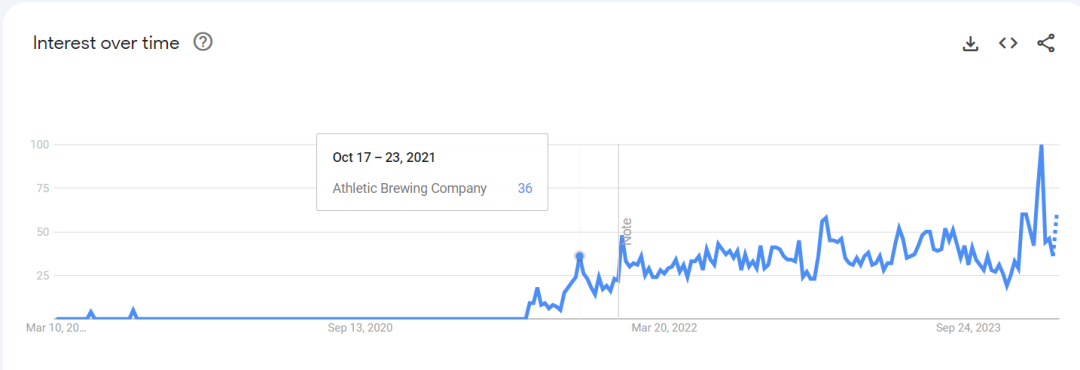Open the help icon beside Interest over time

202,43
